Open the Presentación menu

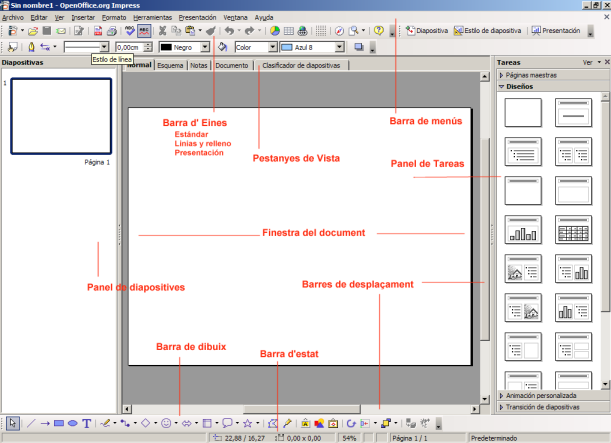pyautogui.click(x=197, y=18)
